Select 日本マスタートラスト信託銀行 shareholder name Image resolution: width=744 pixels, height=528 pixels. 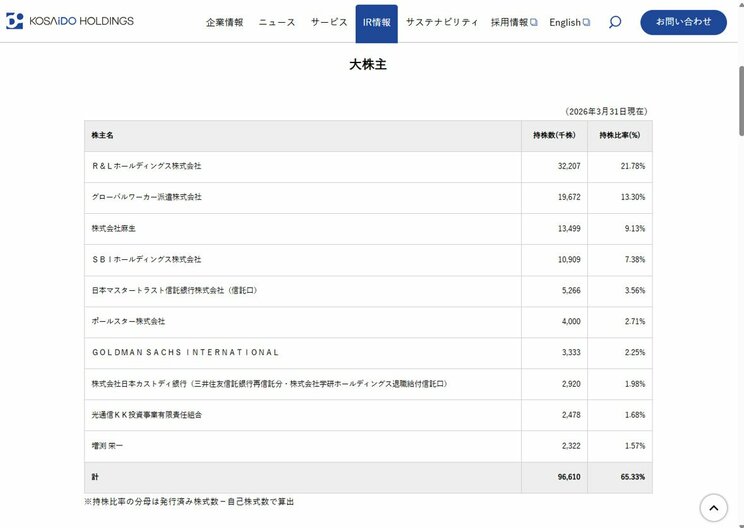pos(175,290)
